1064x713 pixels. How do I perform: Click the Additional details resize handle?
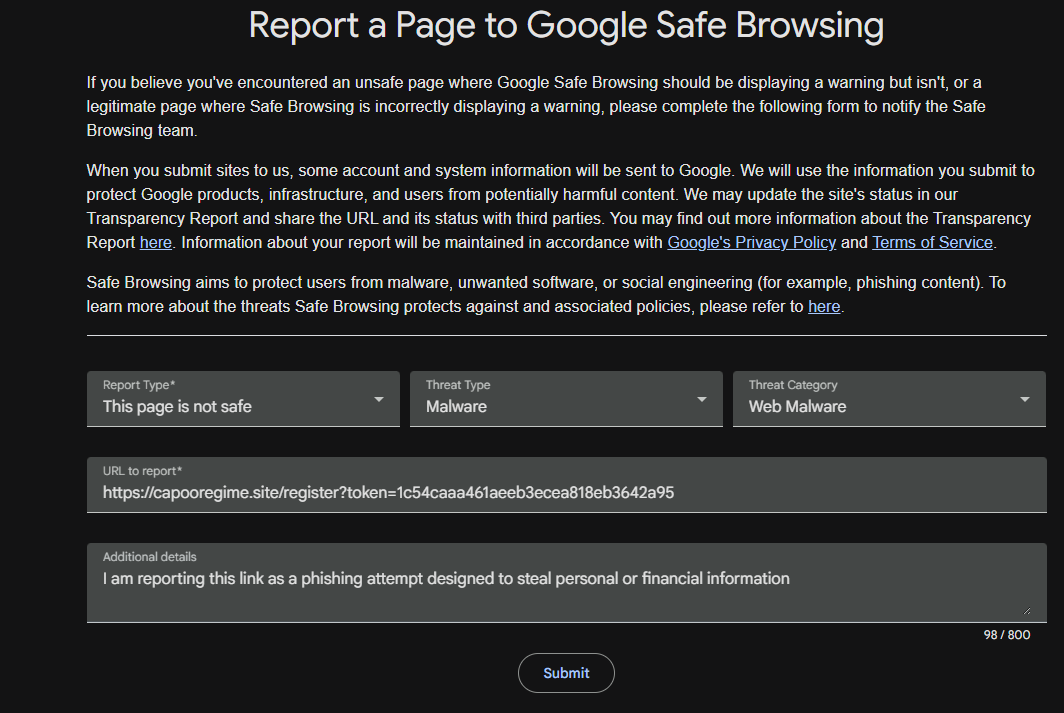(x=1027, y=611)
